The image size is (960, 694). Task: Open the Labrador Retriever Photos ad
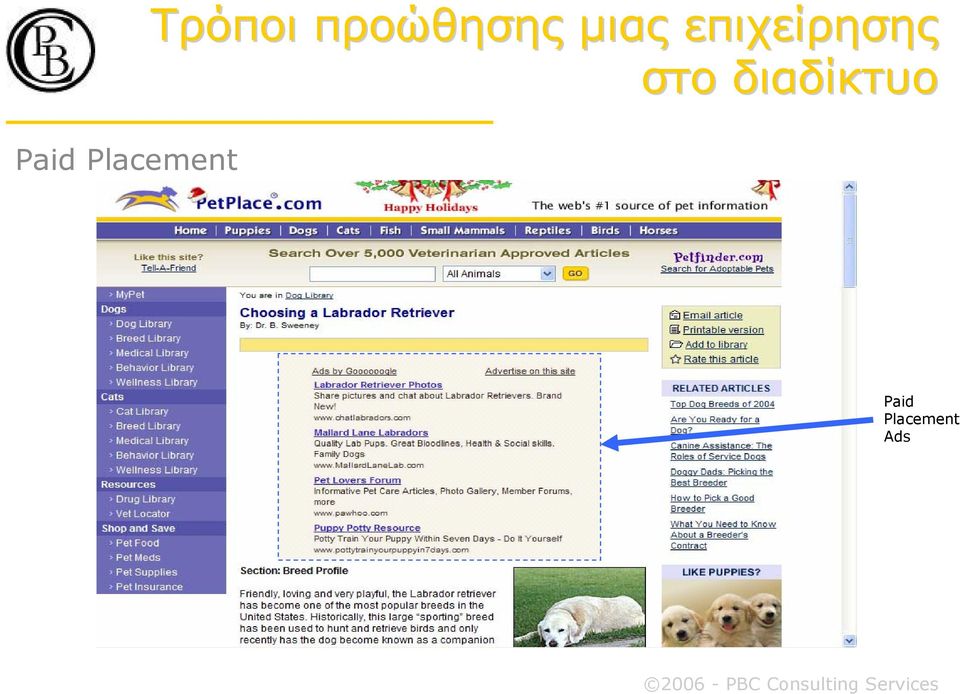[378, 385]
